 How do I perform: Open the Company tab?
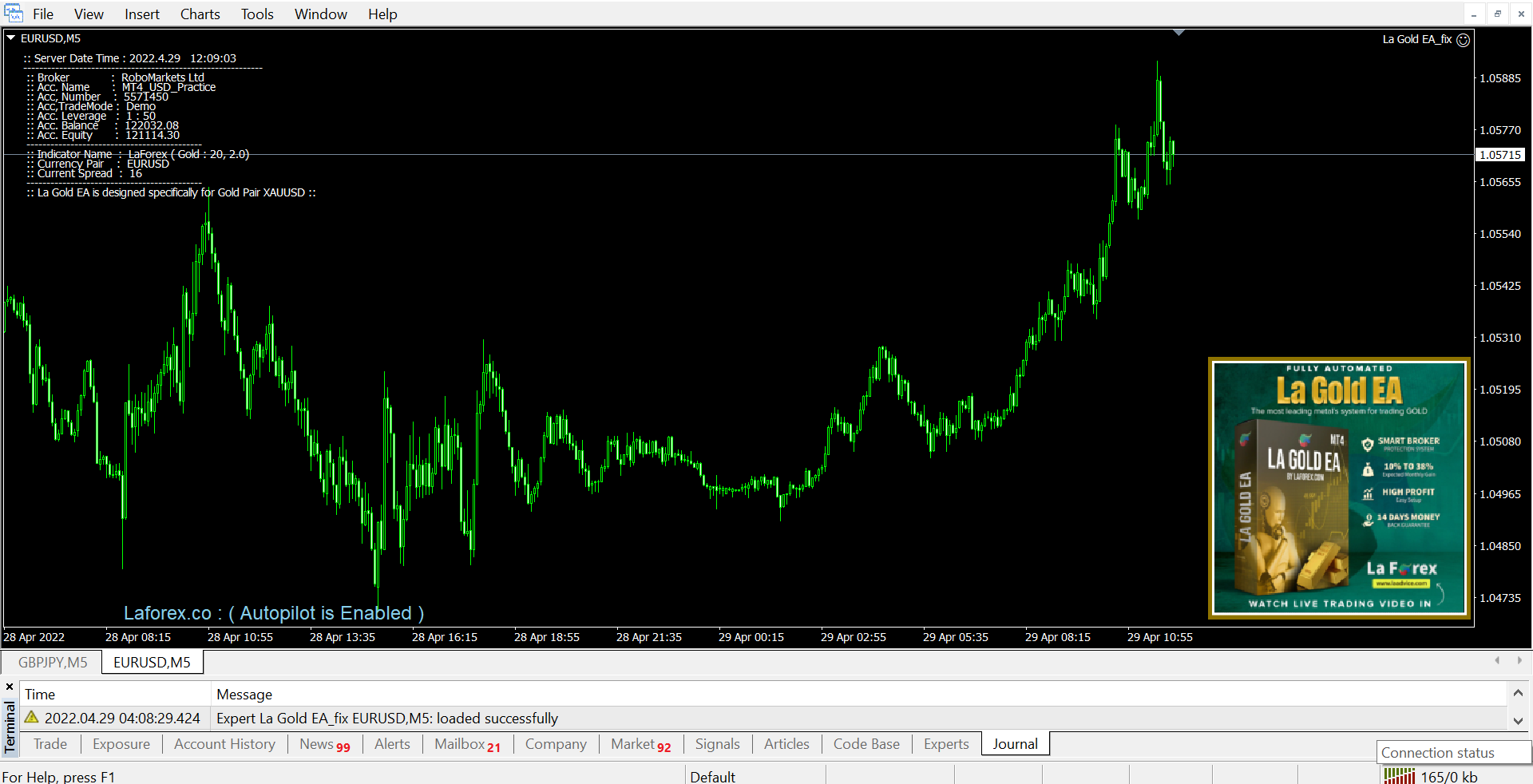556,744
